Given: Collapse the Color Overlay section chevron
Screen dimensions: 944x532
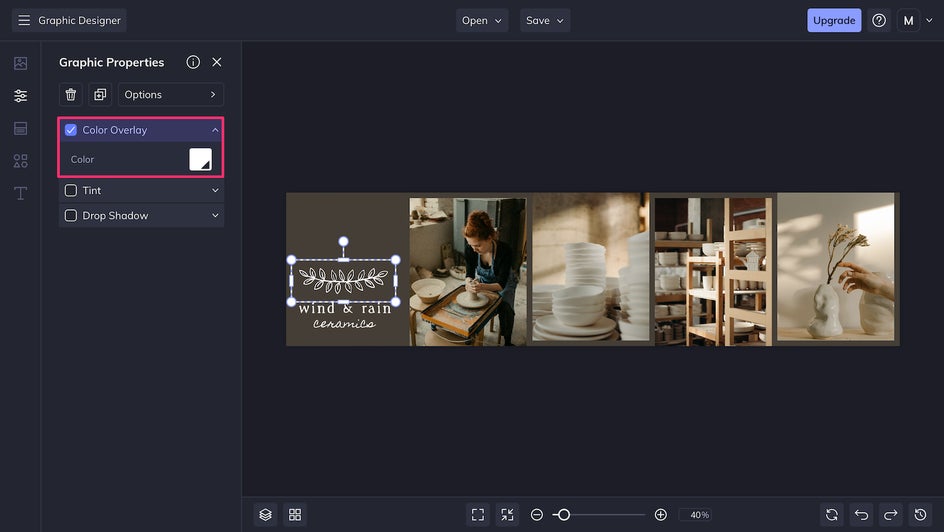Looking at the screenshot, I should coord(215,130).
